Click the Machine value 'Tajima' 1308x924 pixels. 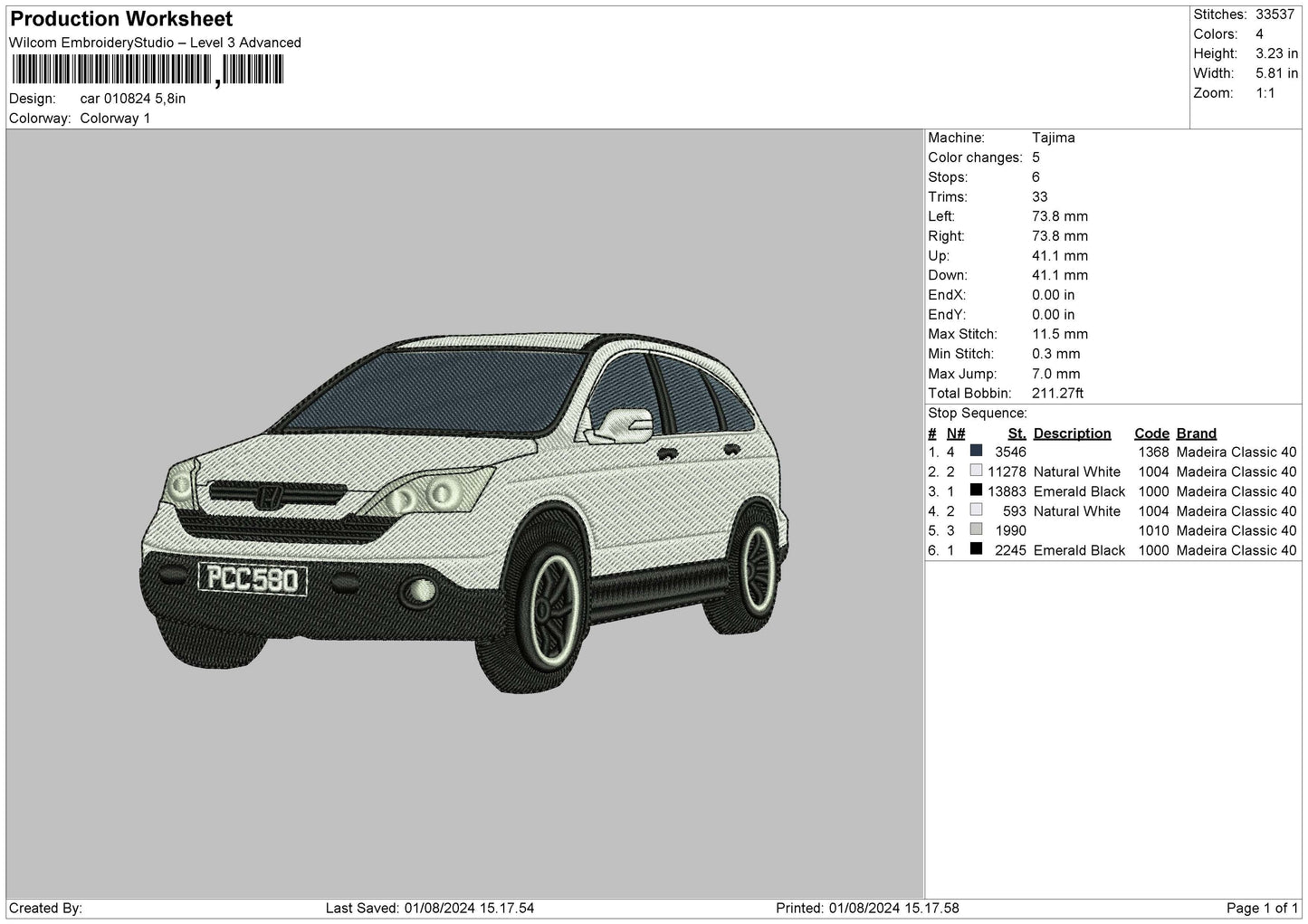point(1054,138)
